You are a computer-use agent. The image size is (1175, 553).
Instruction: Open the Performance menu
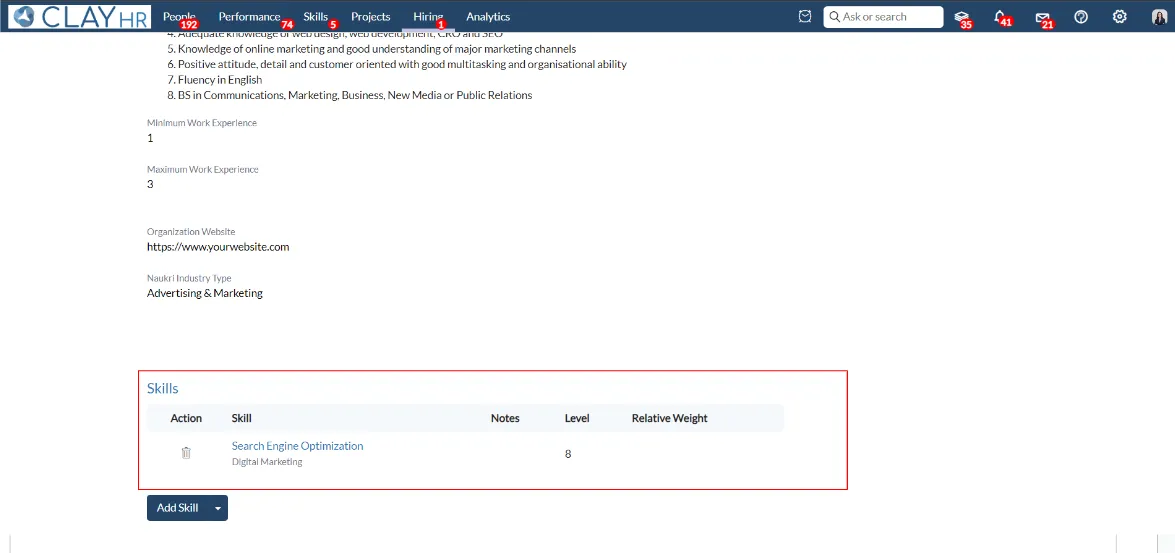coord(250,16)
